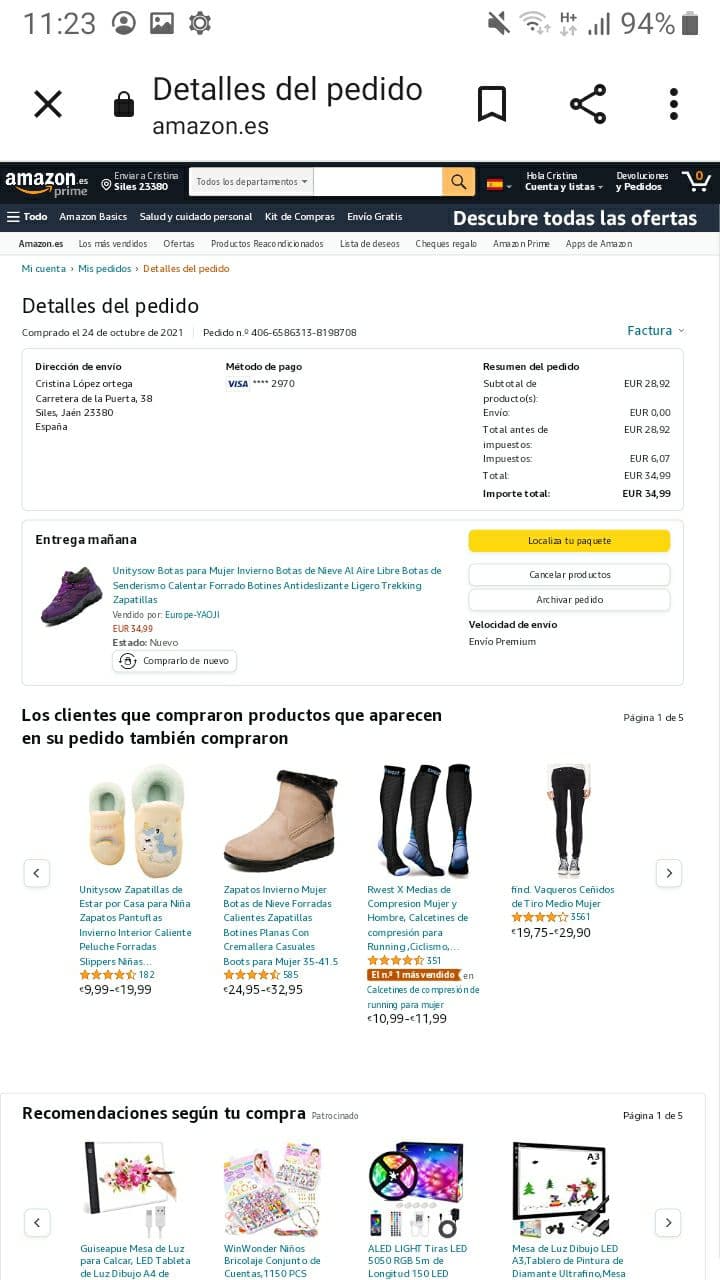Select Amazon Basics in navigation bar
Screen dimensions: 720x1280
pos(93,217)
